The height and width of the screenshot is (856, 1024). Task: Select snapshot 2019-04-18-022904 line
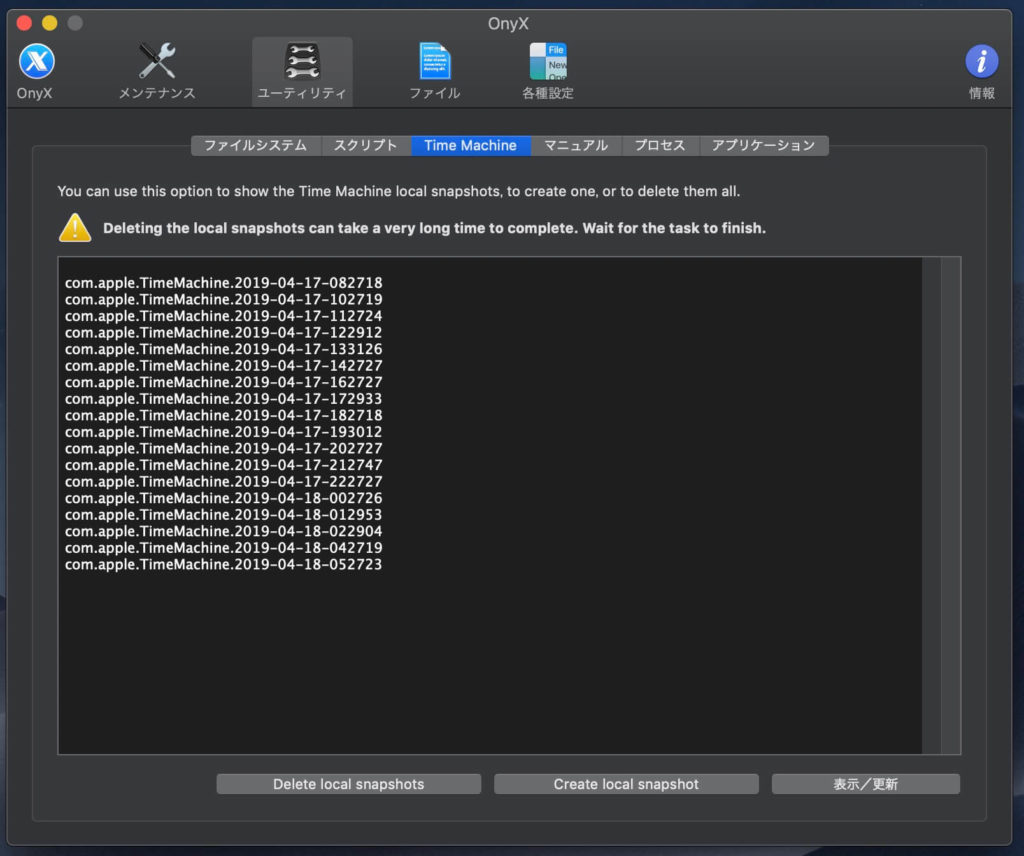(x=223, y=531)
